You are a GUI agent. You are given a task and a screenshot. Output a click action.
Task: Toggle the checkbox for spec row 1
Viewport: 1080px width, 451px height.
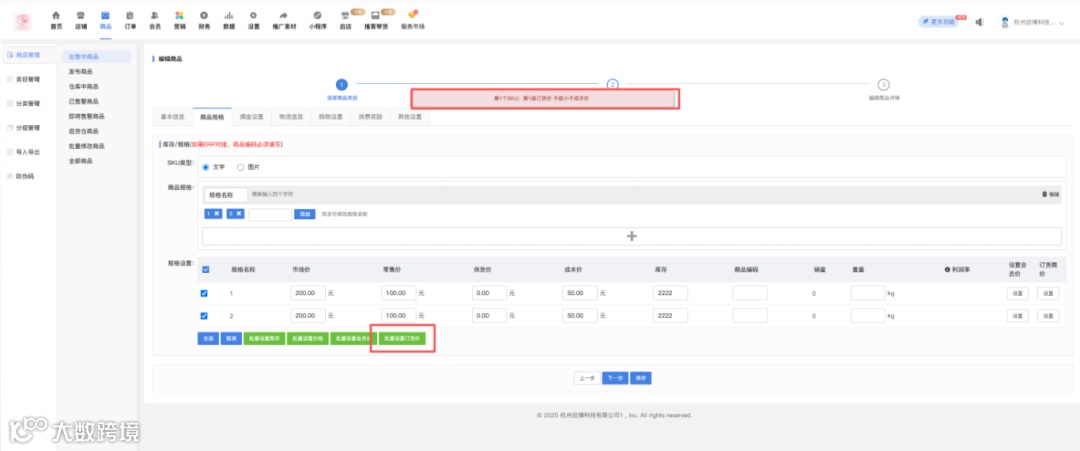(x=204, y=293)
